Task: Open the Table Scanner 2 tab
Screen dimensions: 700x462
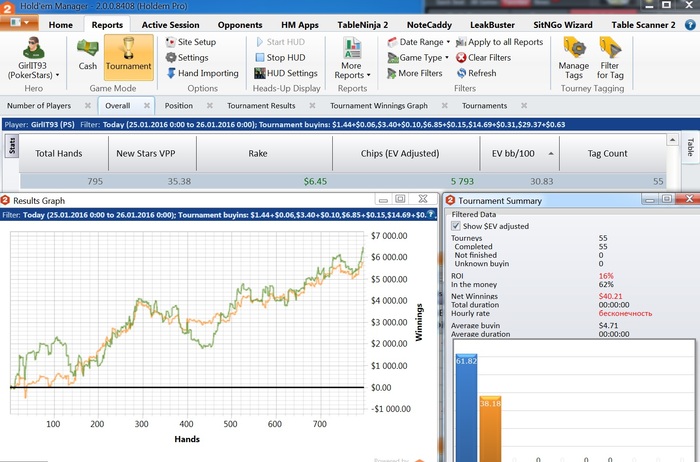Action: [643, 25]
